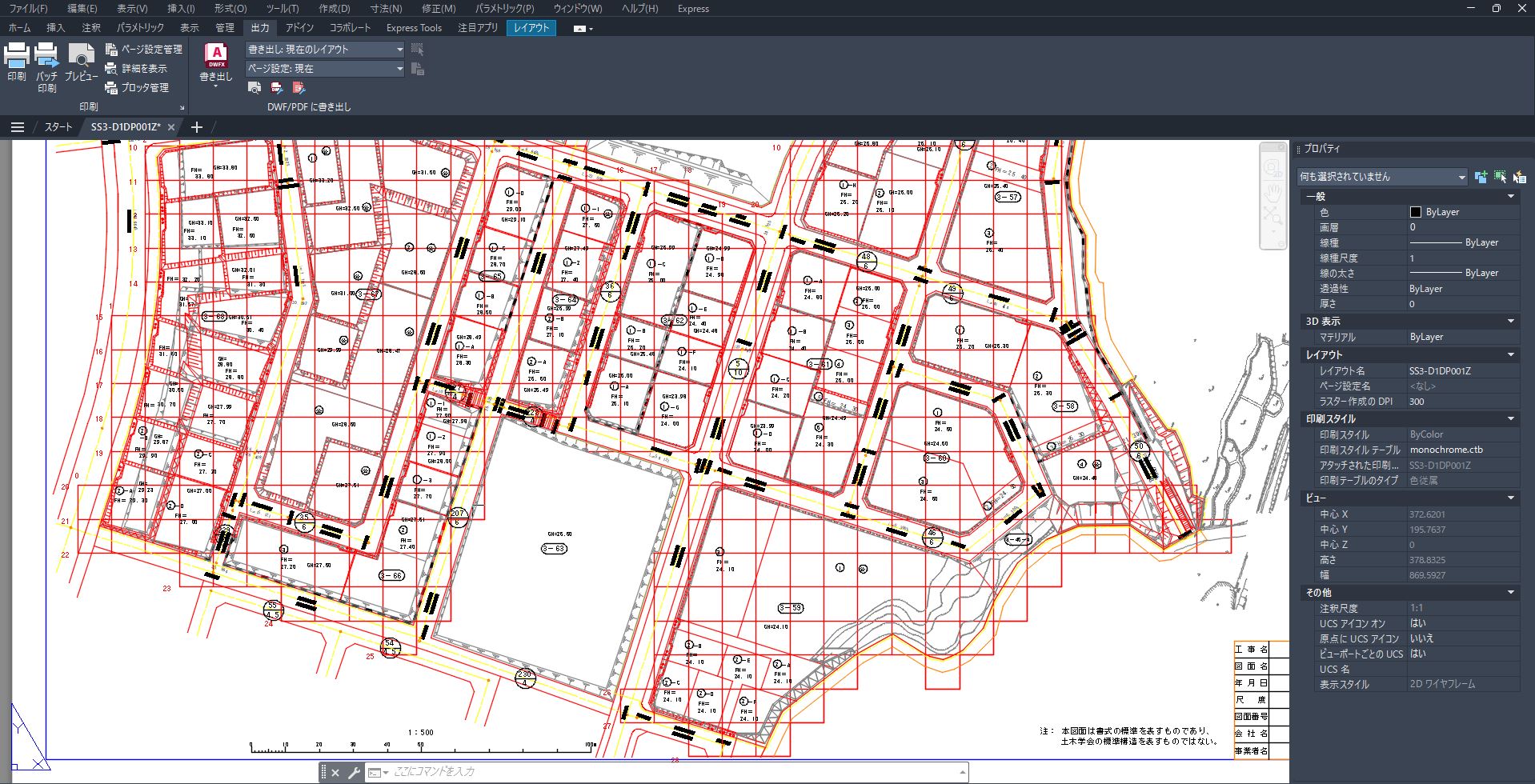Expand the 何も選択されていません selection dropdown
This screenshot has height=784, width=1535.
(1461, 177)
